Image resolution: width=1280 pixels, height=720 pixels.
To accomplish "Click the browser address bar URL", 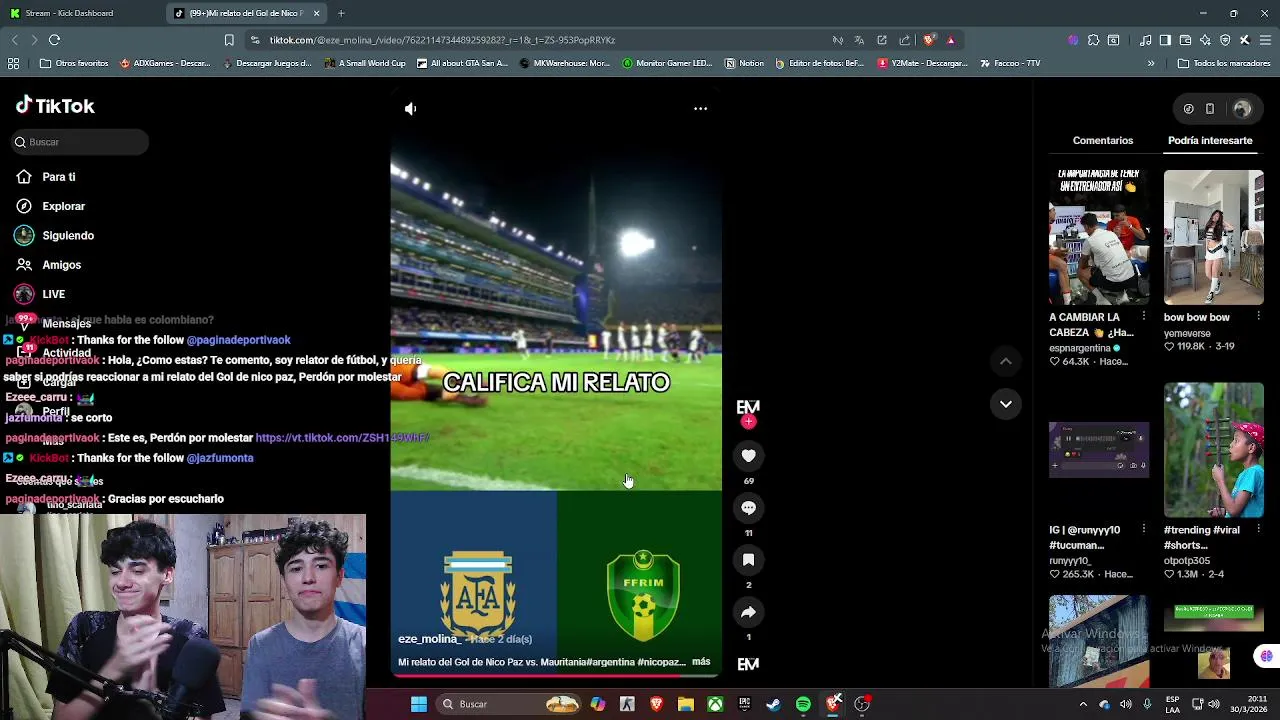I will pyautogui.click(x=442, y=40).
